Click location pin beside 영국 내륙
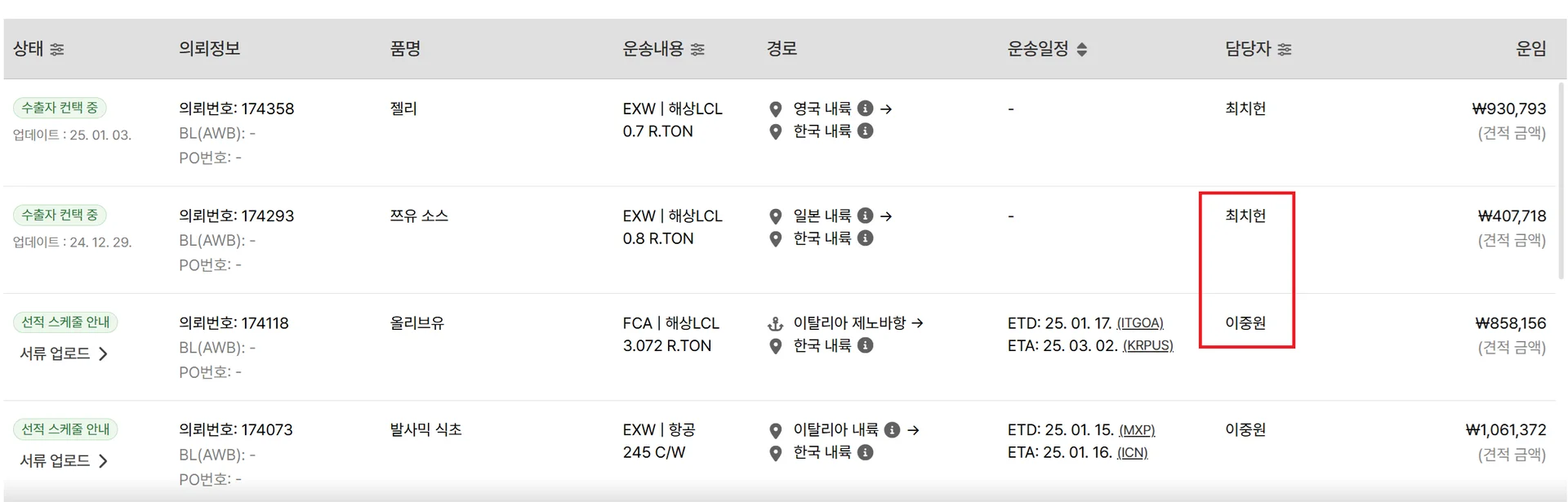1568x502 pixels. click(775, 109)
